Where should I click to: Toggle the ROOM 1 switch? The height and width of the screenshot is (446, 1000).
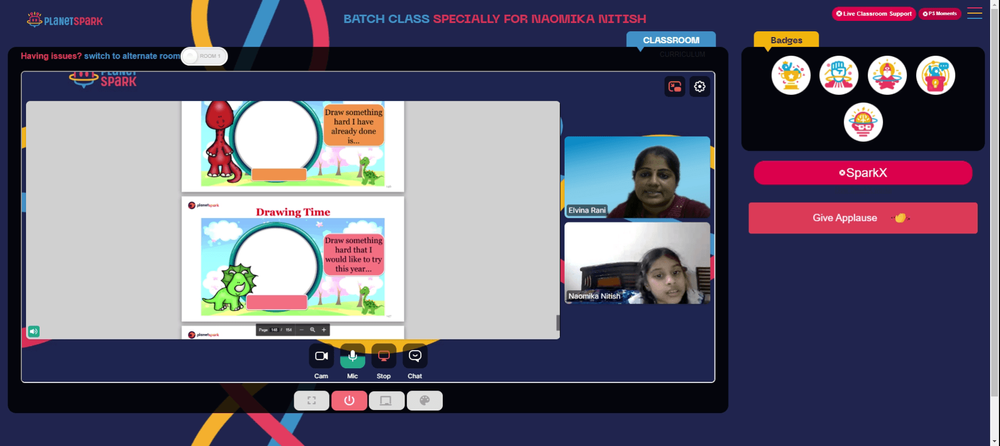(204, 56)
